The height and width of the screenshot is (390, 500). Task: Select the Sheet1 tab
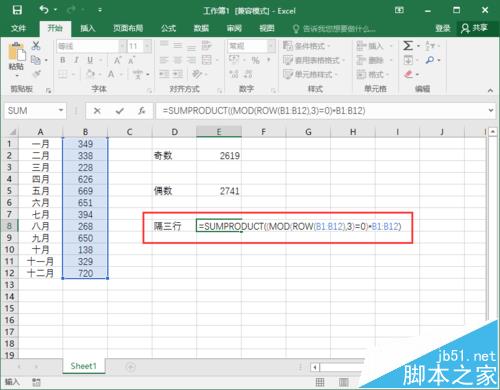coord(83,366)
